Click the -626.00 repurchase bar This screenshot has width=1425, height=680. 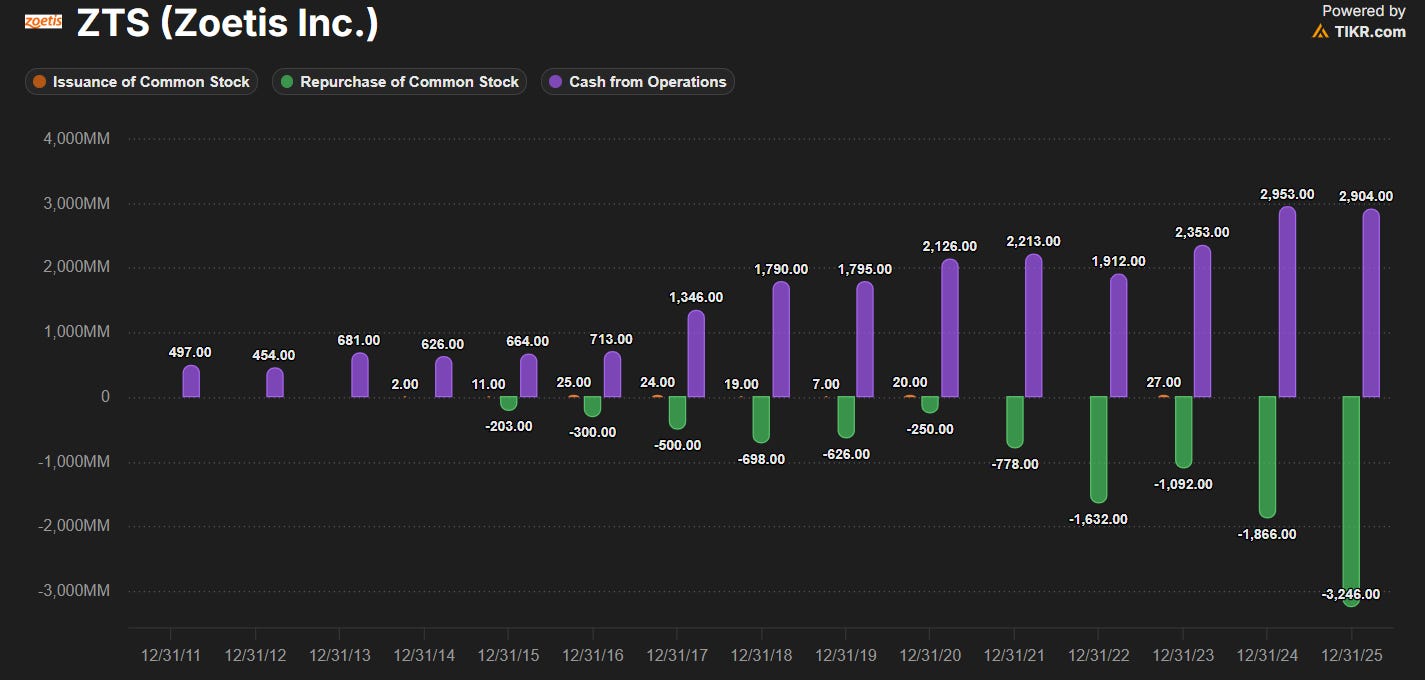pyautogui.click(x=846, y=417)
